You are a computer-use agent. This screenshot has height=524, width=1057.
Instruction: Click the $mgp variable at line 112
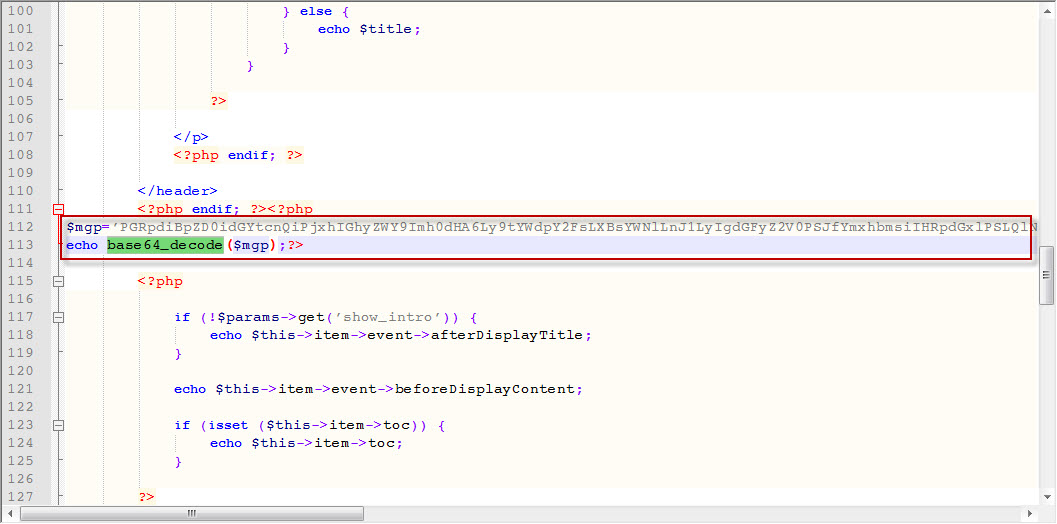83,227
